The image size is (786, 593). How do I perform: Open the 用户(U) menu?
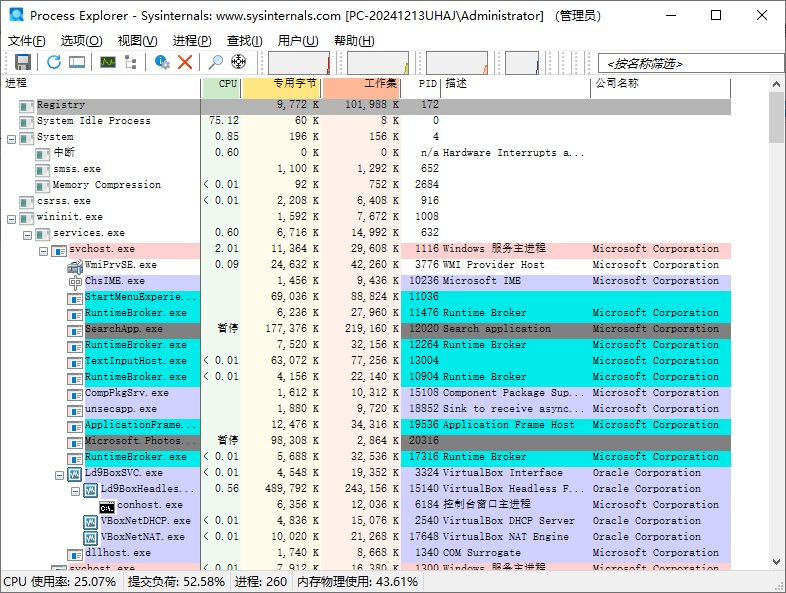click(x=298, y=41)
